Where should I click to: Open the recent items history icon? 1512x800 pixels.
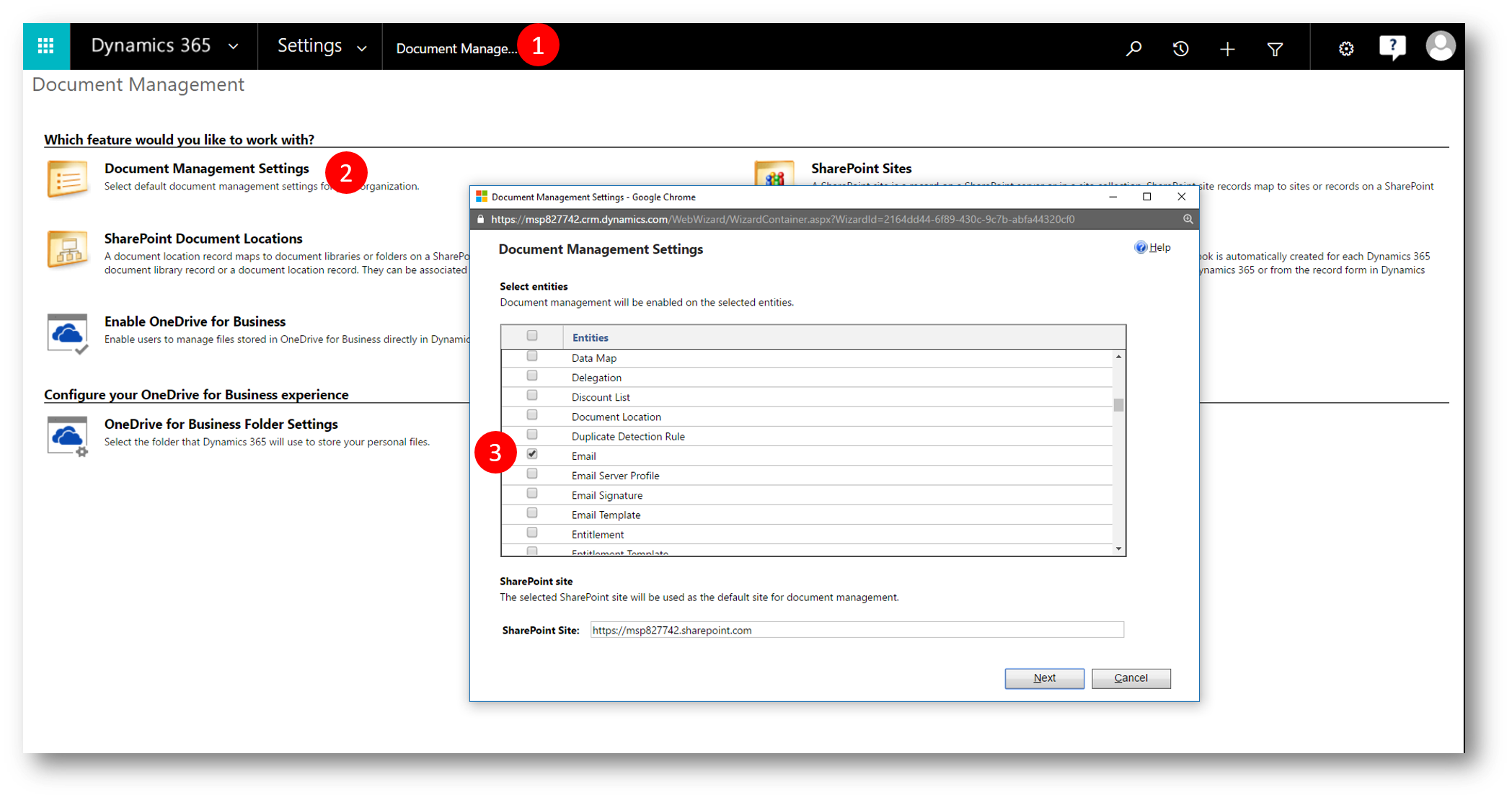pyautogui.click(x=1180, y=48)
